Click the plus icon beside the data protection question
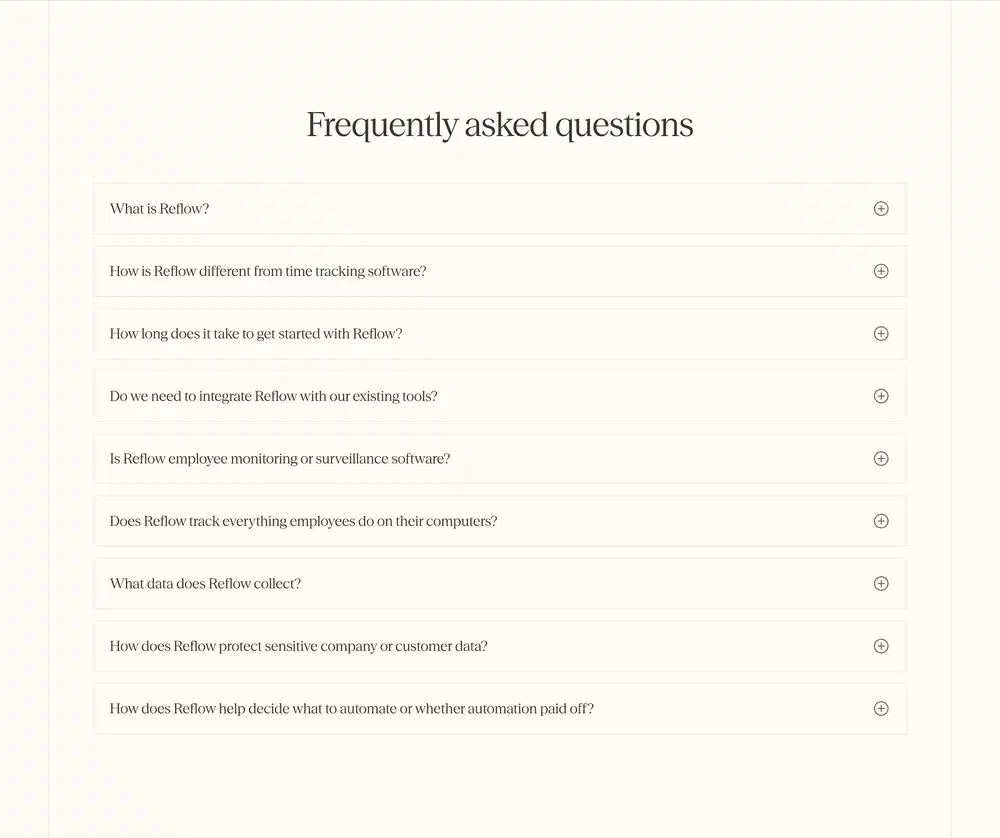 881,646
